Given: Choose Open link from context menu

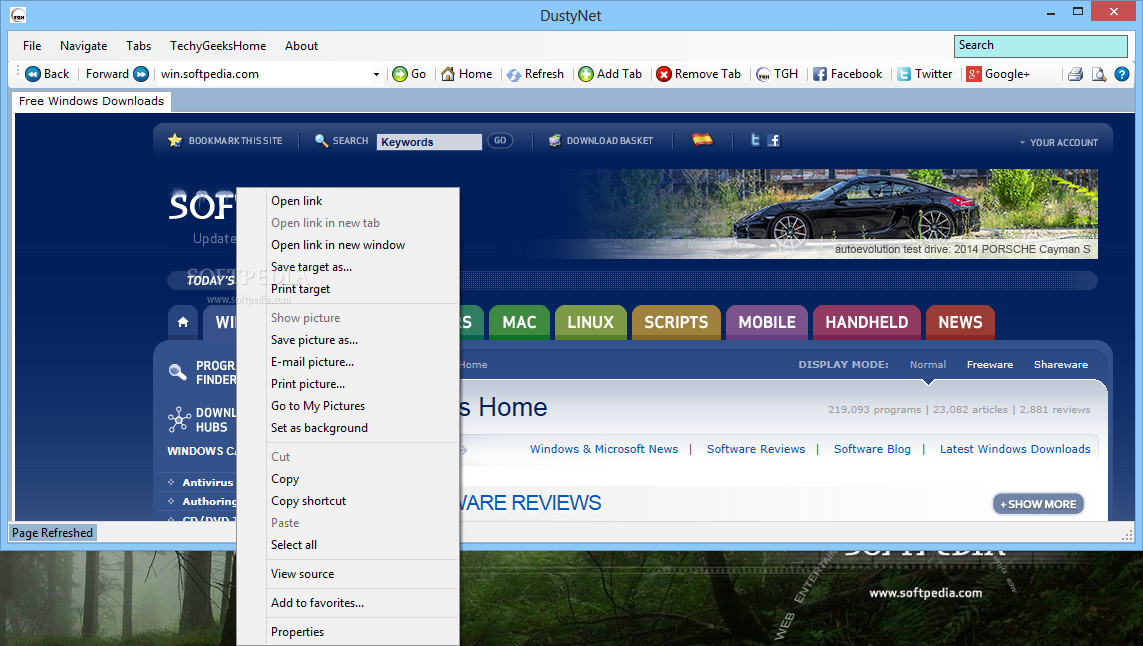Looking at the screenshot, I should 348,201.
